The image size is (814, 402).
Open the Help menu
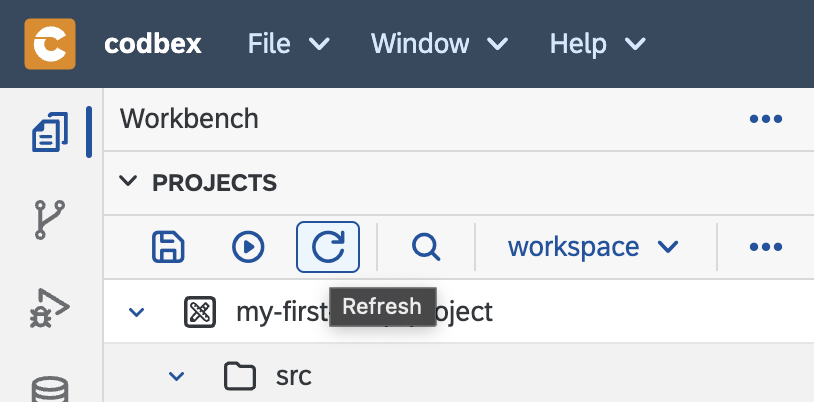598,44
